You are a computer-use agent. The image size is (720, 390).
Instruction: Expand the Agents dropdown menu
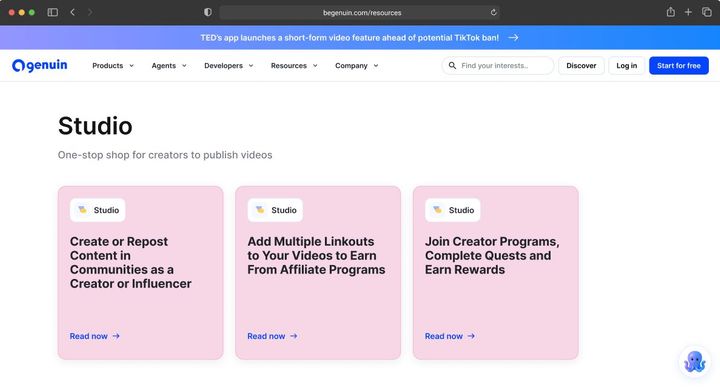click(x=169, y=66)
